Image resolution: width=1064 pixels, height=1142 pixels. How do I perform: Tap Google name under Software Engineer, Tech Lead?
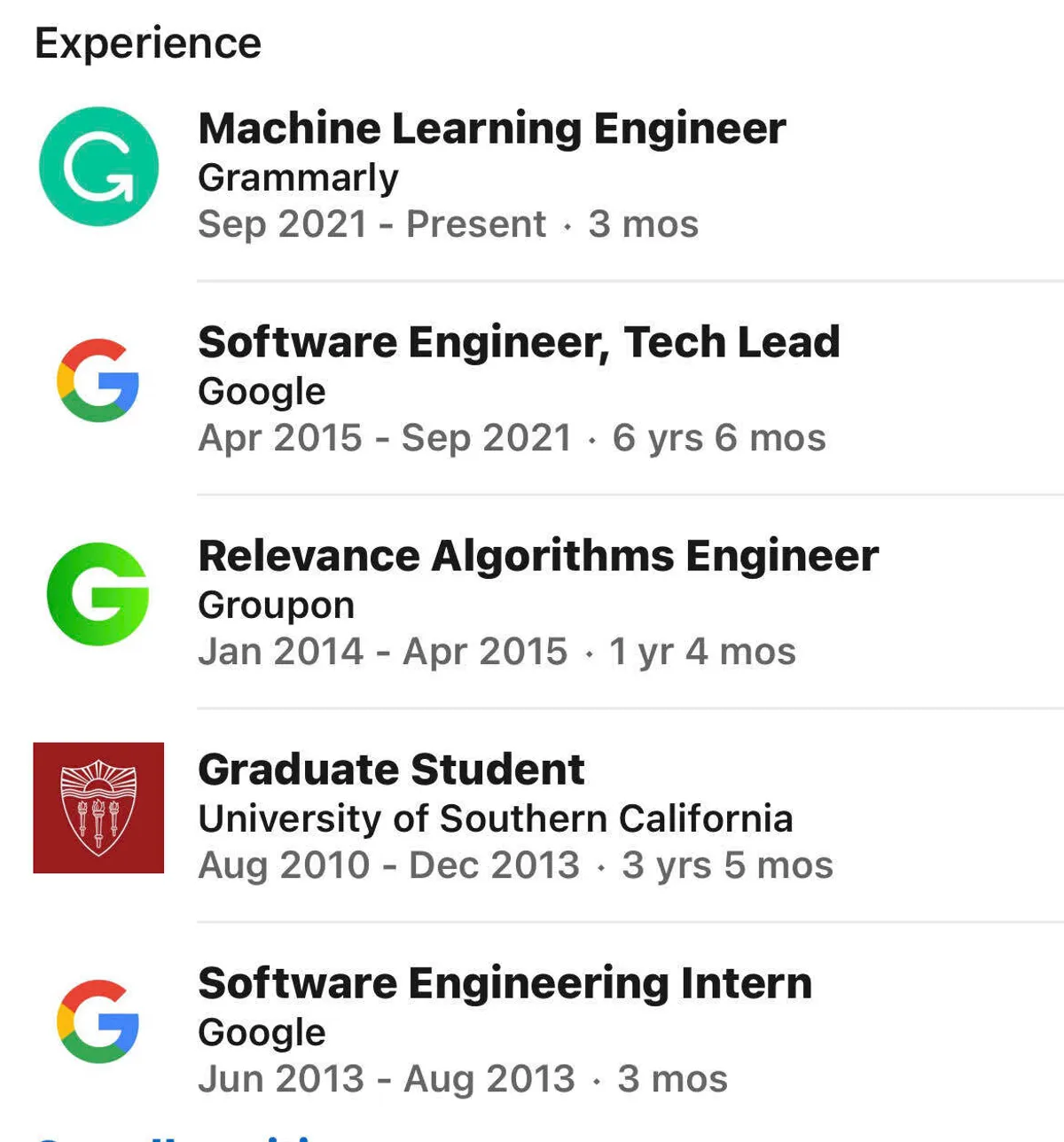tap(262, 391)
